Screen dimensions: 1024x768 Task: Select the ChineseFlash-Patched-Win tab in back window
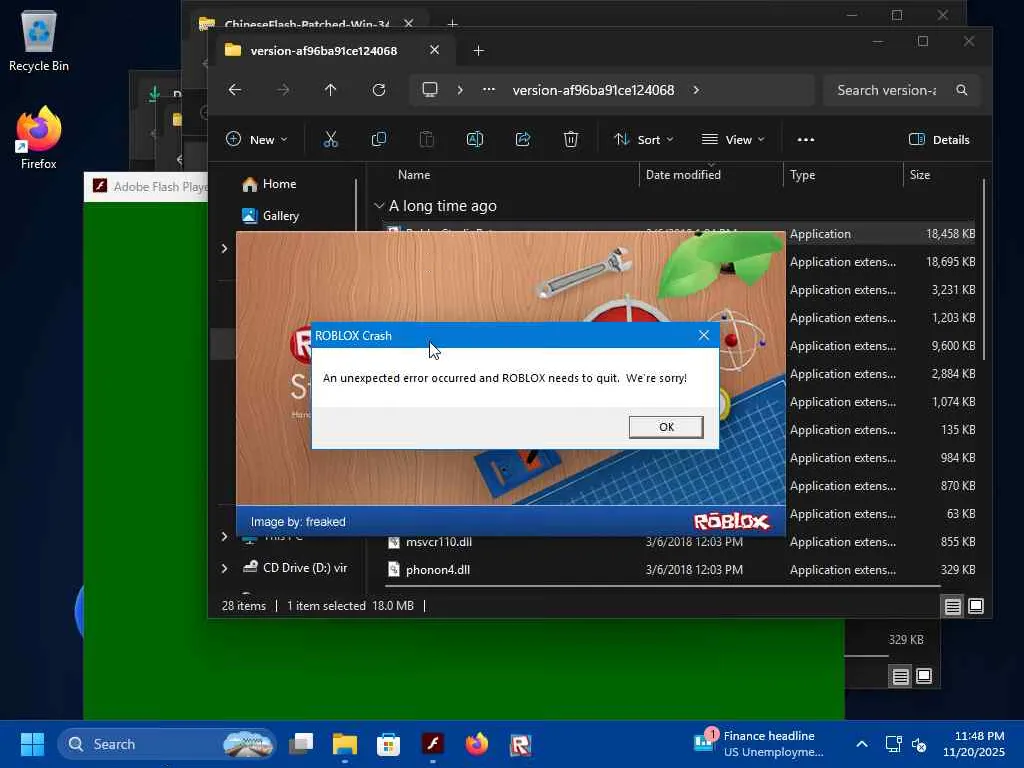pos(306,22)
